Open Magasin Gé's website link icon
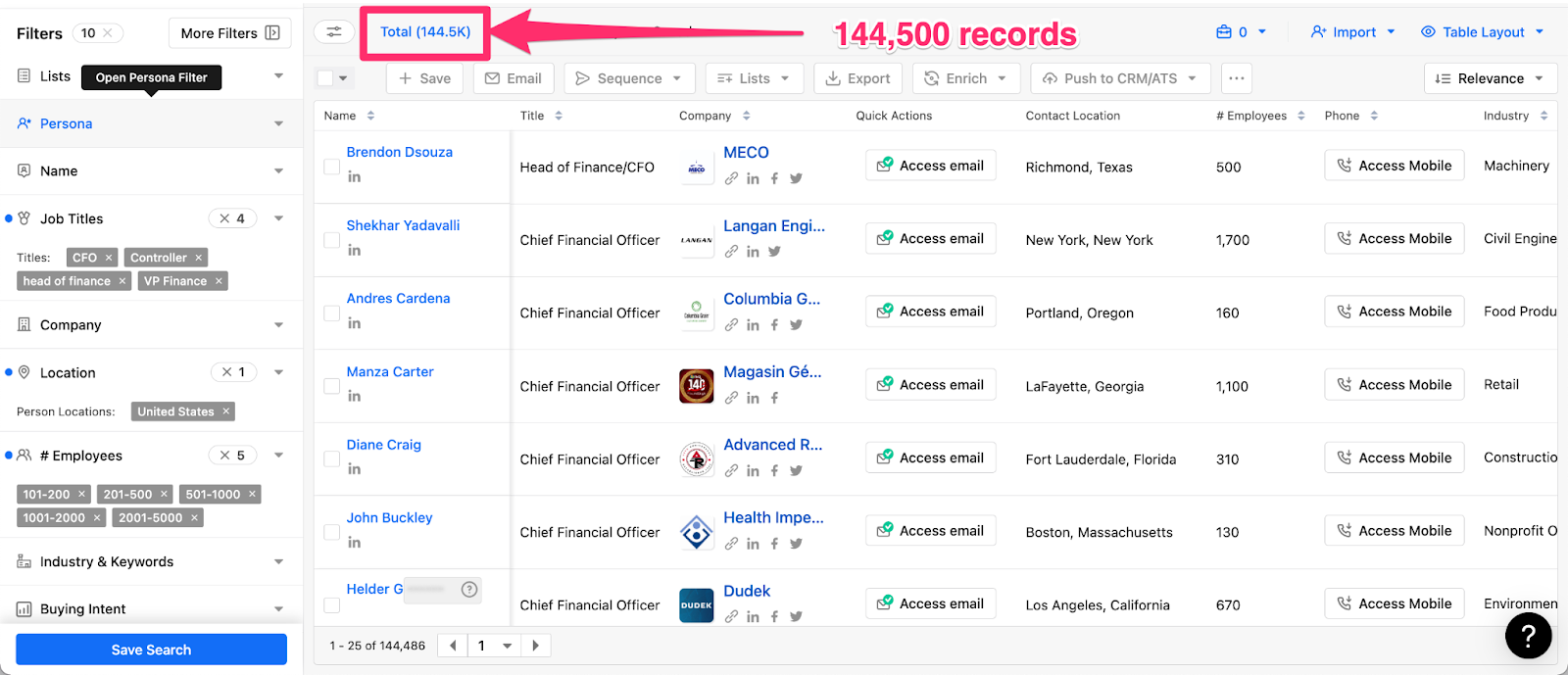 click(x=732, y=398)
